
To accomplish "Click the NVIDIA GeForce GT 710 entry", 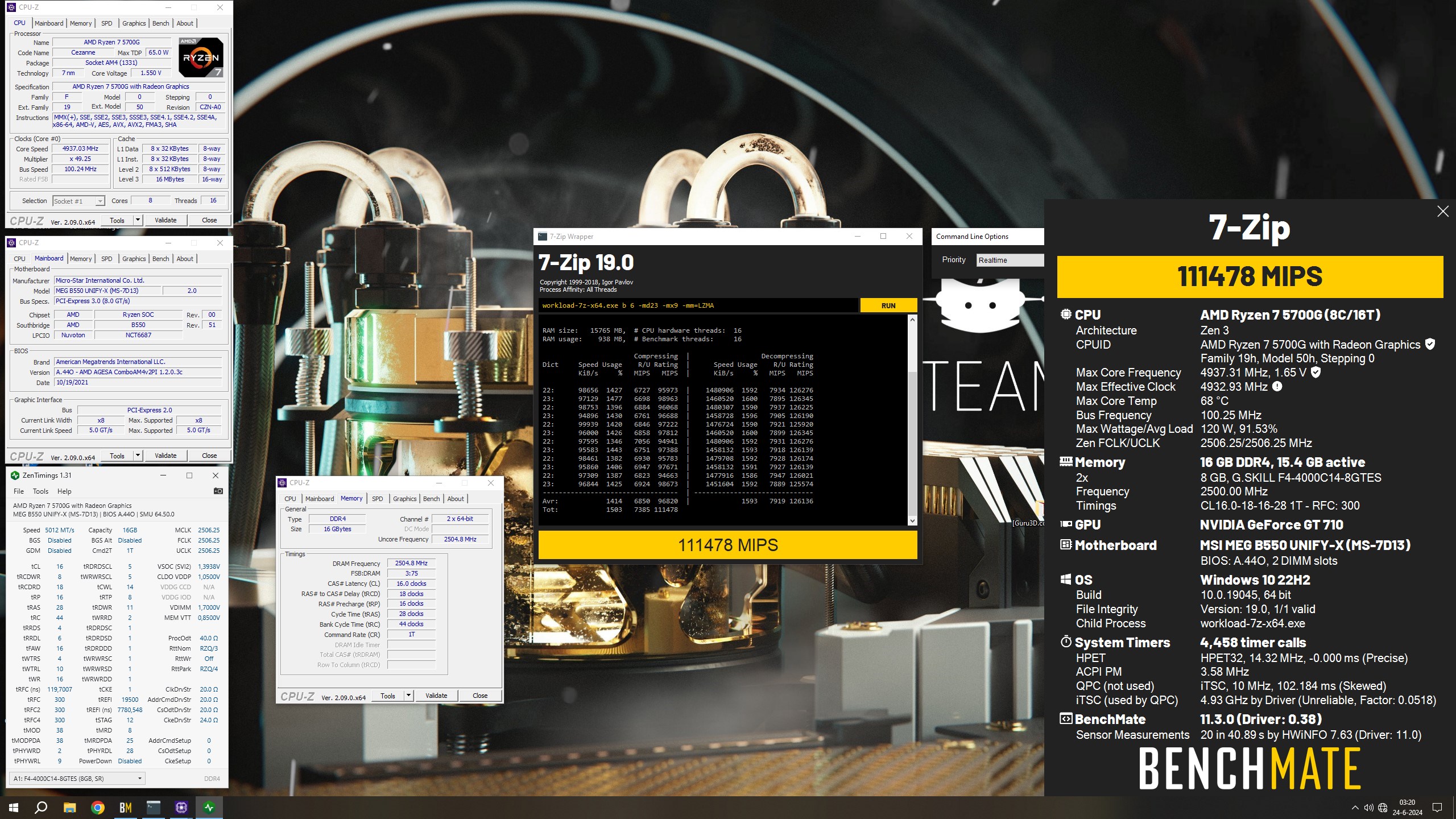I will (x=1271, y=524).
